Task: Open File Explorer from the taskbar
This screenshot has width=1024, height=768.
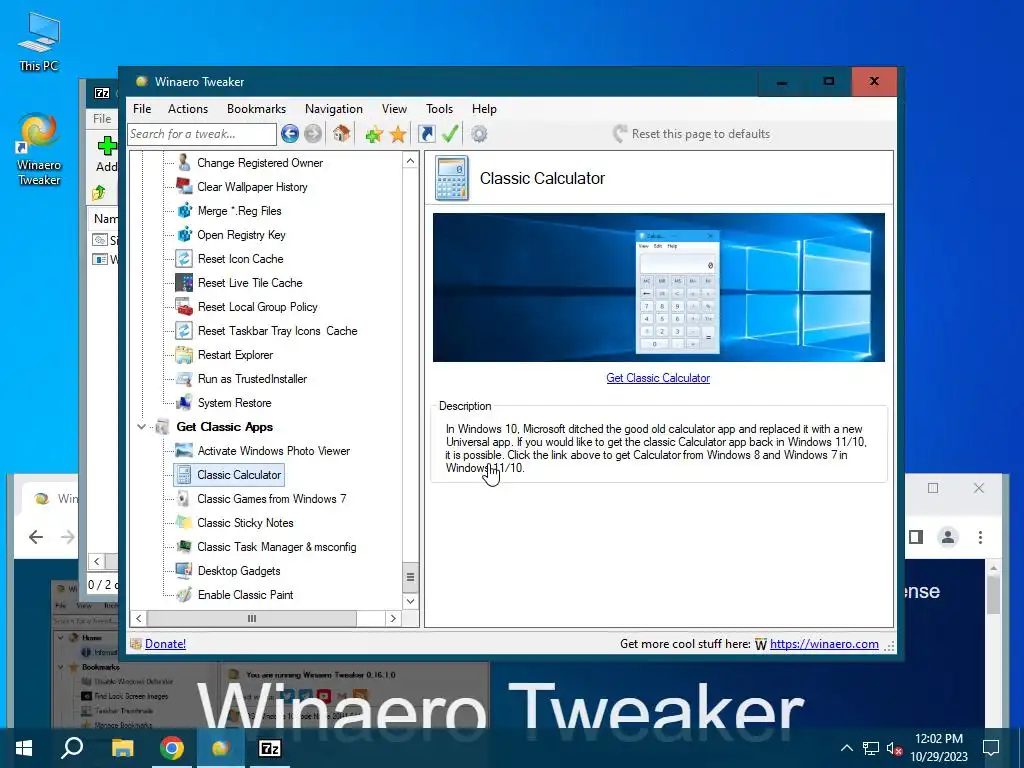Action: click(122, 748)
